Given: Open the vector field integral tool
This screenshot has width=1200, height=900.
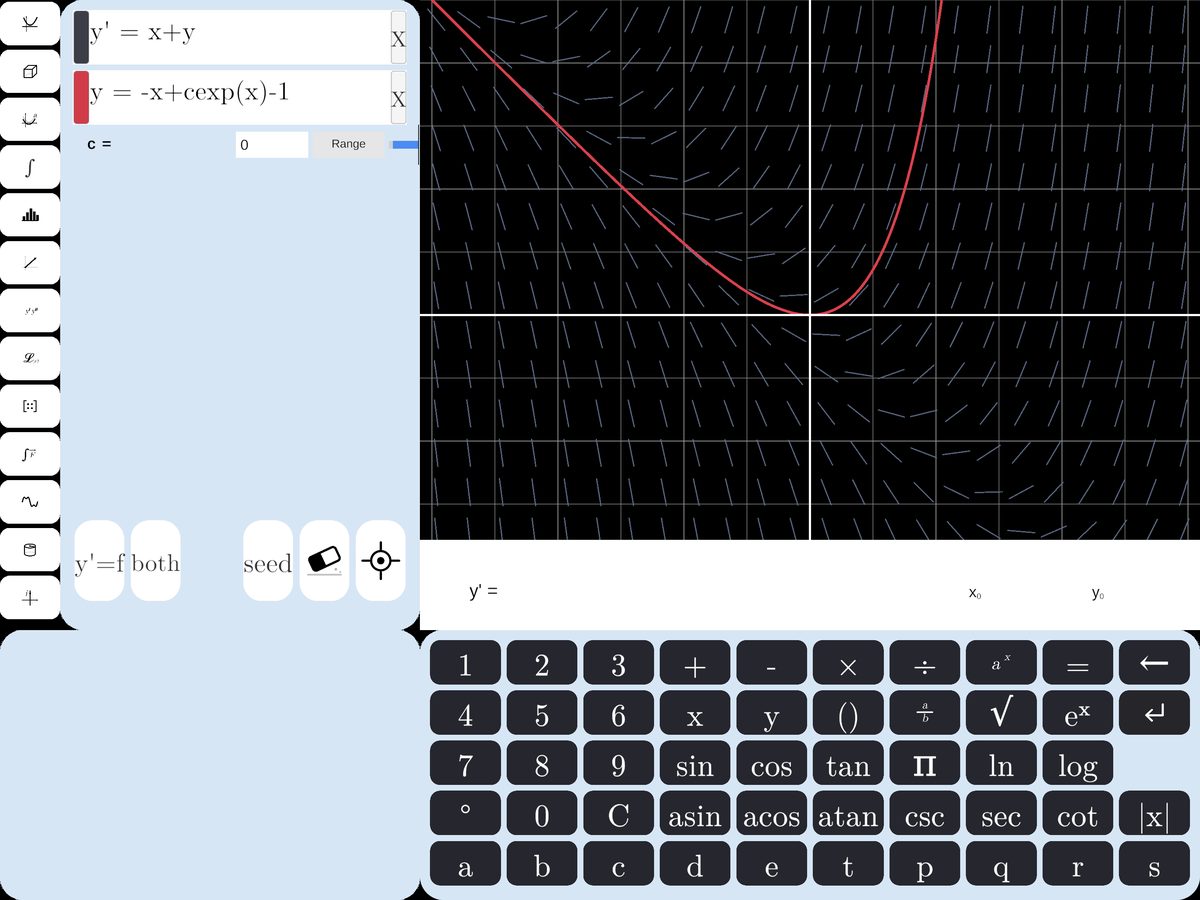Looking at the screenshot, I should pos(30,454).
